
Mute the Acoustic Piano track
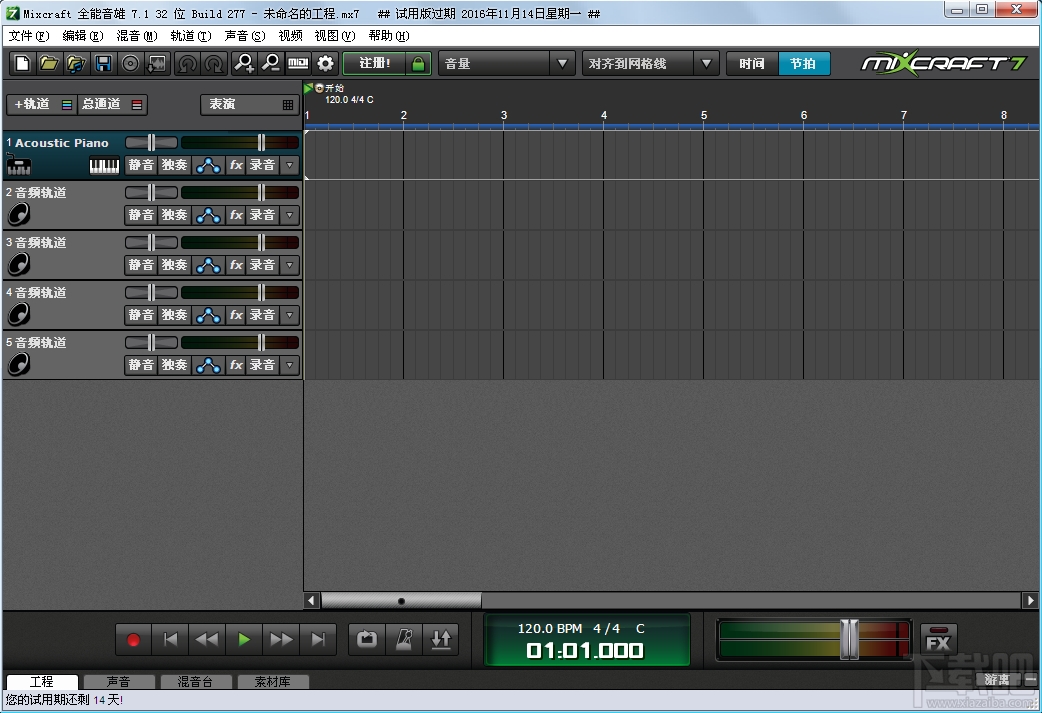click(140, 165)
